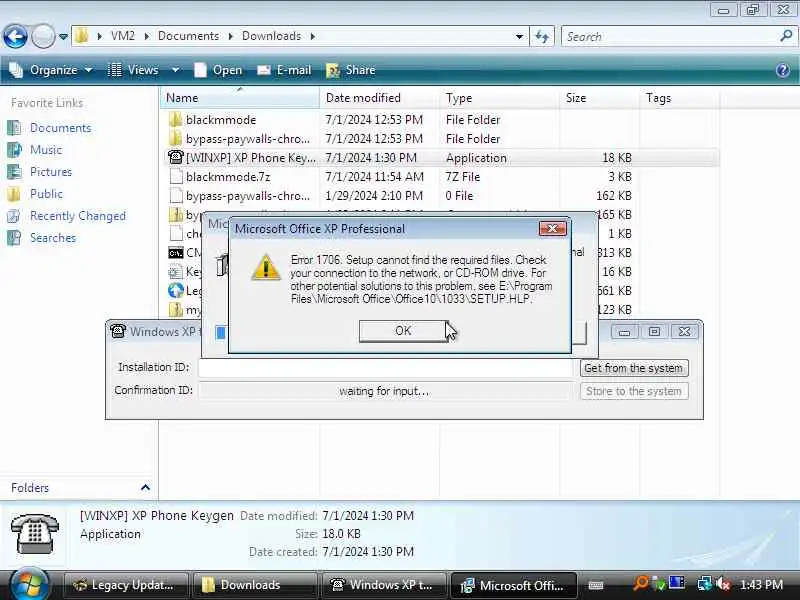Click the Get from the system button
Screen dimensions: 800x600
tap(634, 368)
